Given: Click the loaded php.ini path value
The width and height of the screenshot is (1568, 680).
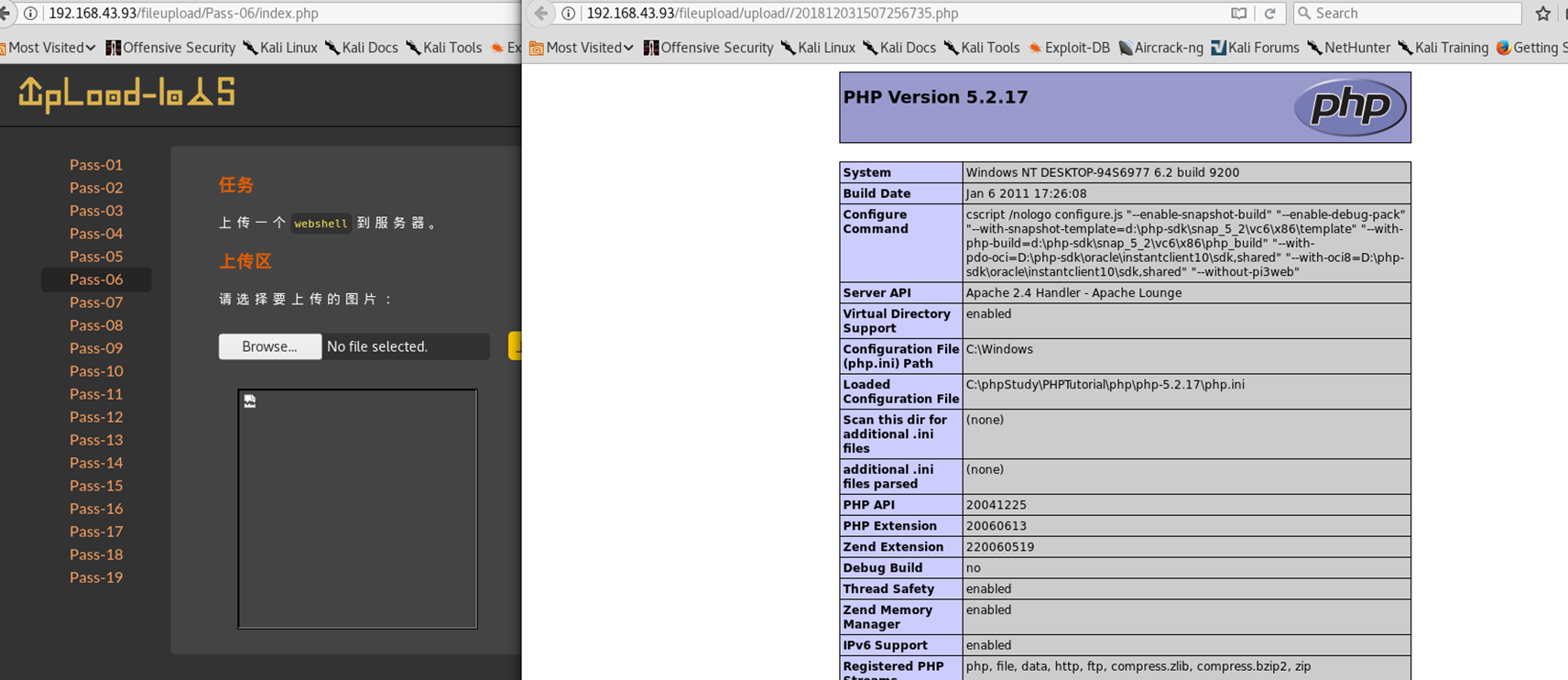Looking at the screenshot, I should [1105, 384].
